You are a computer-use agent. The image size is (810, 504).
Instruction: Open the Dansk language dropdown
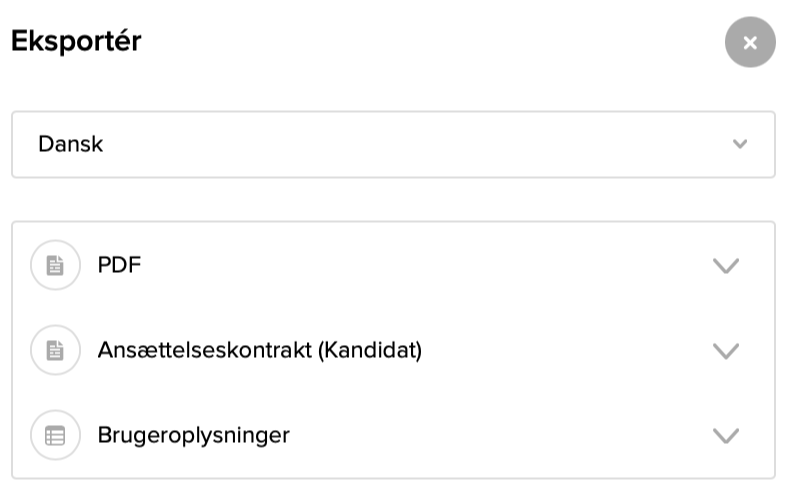[393, 144]
